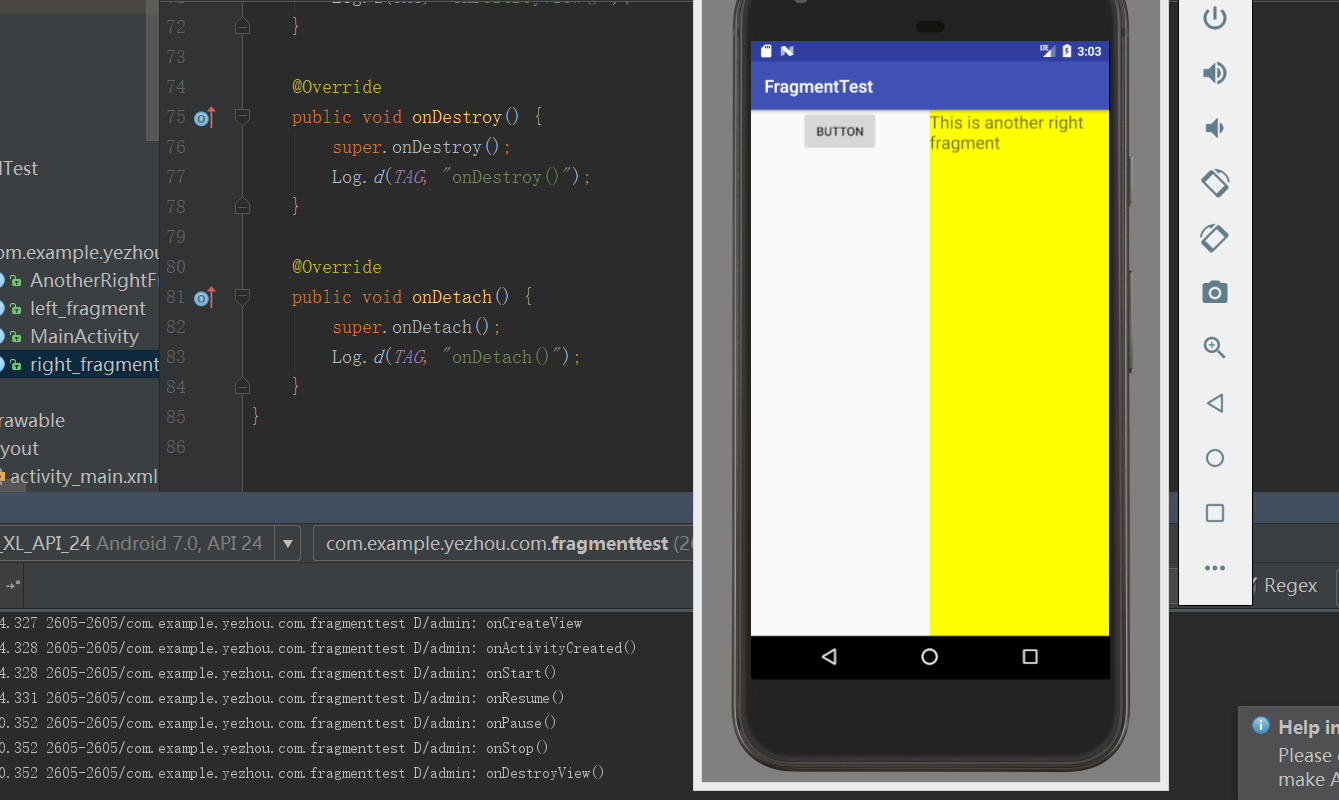Raise volume using emulator volume up icon
This screenshot has width=1339, height=800.
(x=1215, y=73)
